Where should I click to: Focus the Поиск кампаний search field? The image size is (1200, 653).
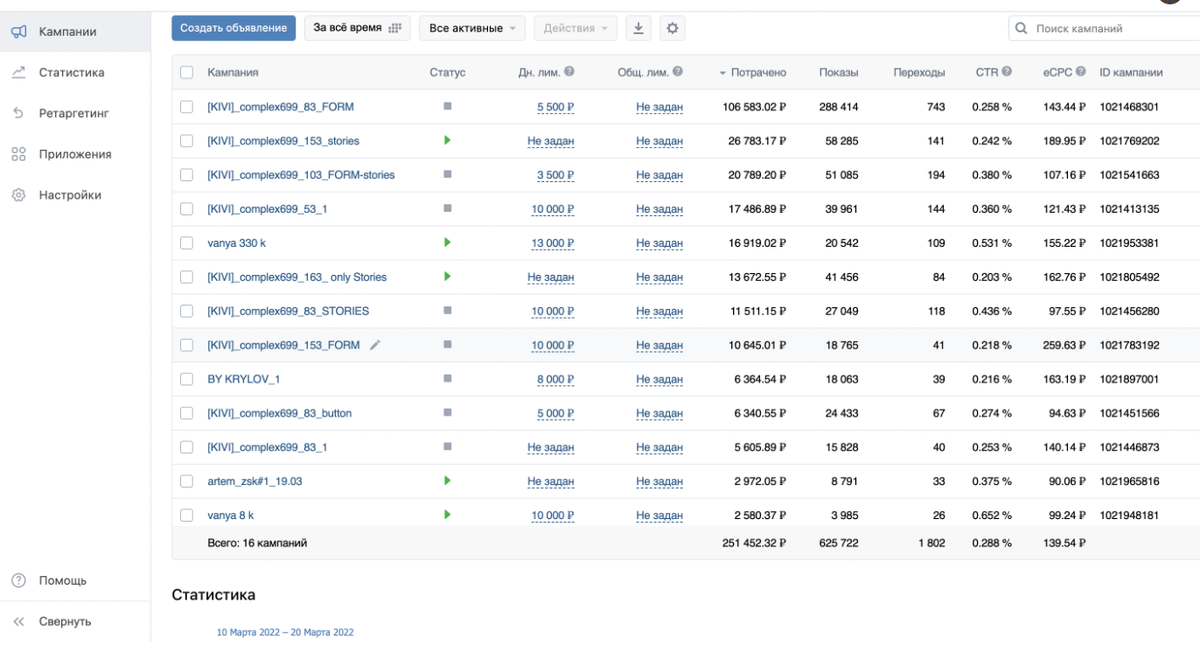click(1104, 28)
